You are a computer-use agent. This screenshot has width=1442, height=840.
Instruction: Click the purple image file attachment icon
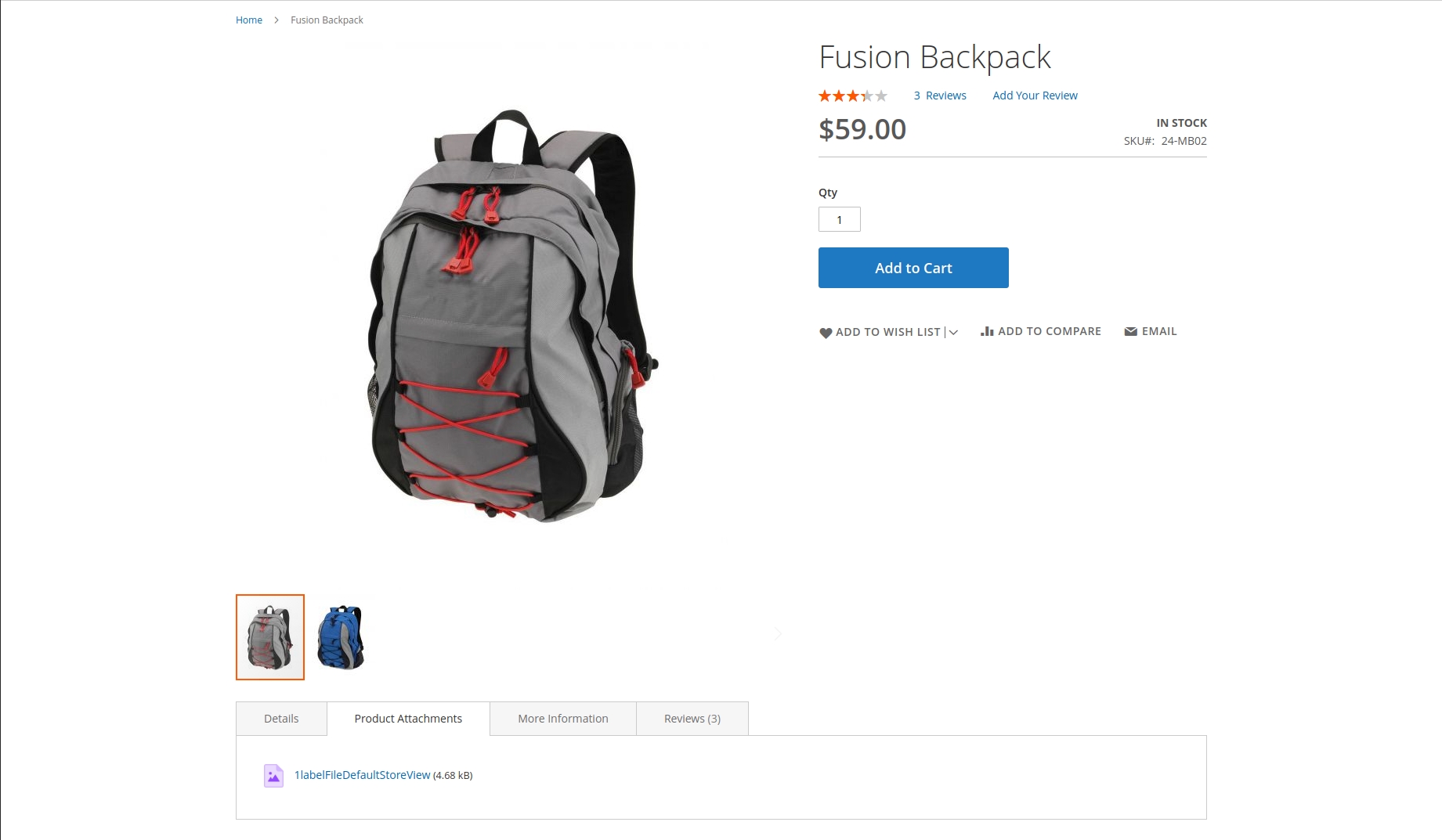[273, 775]
